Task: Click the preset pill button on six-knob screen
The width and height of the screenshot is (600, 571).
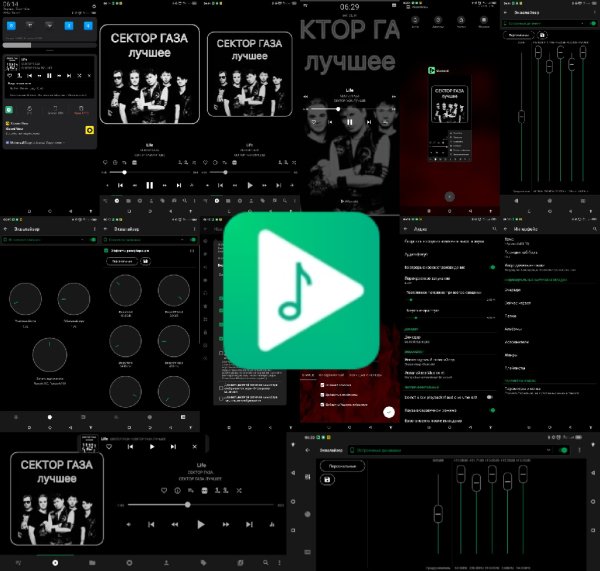Action: point(122,261)
